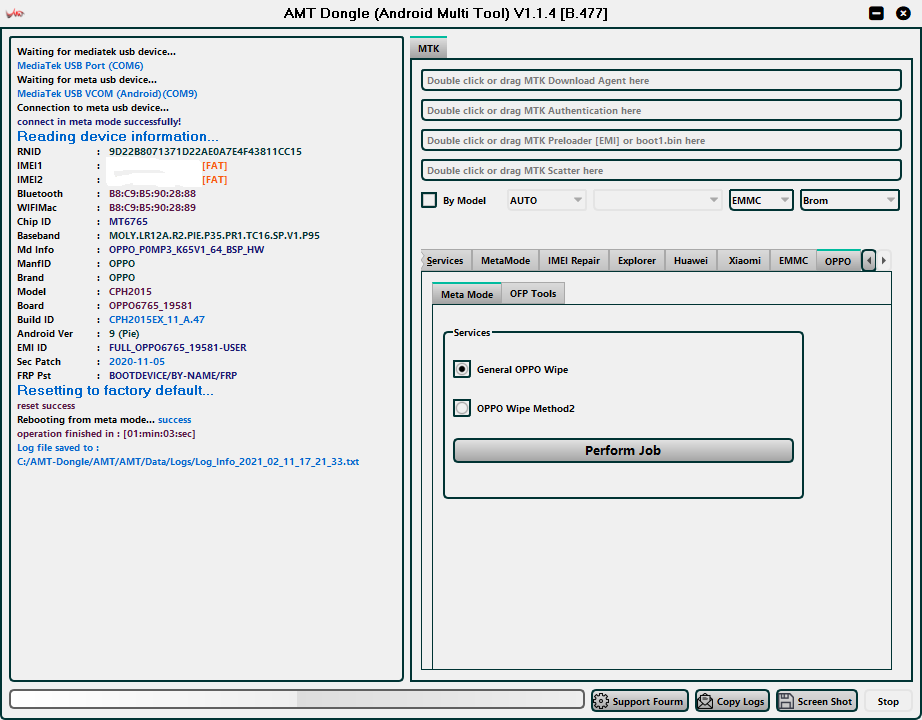The height and width of the screenshot is (720, 922).
Task: Click the MTK Download Agent field
Action: pyautogui.click(x=662, y=81)
